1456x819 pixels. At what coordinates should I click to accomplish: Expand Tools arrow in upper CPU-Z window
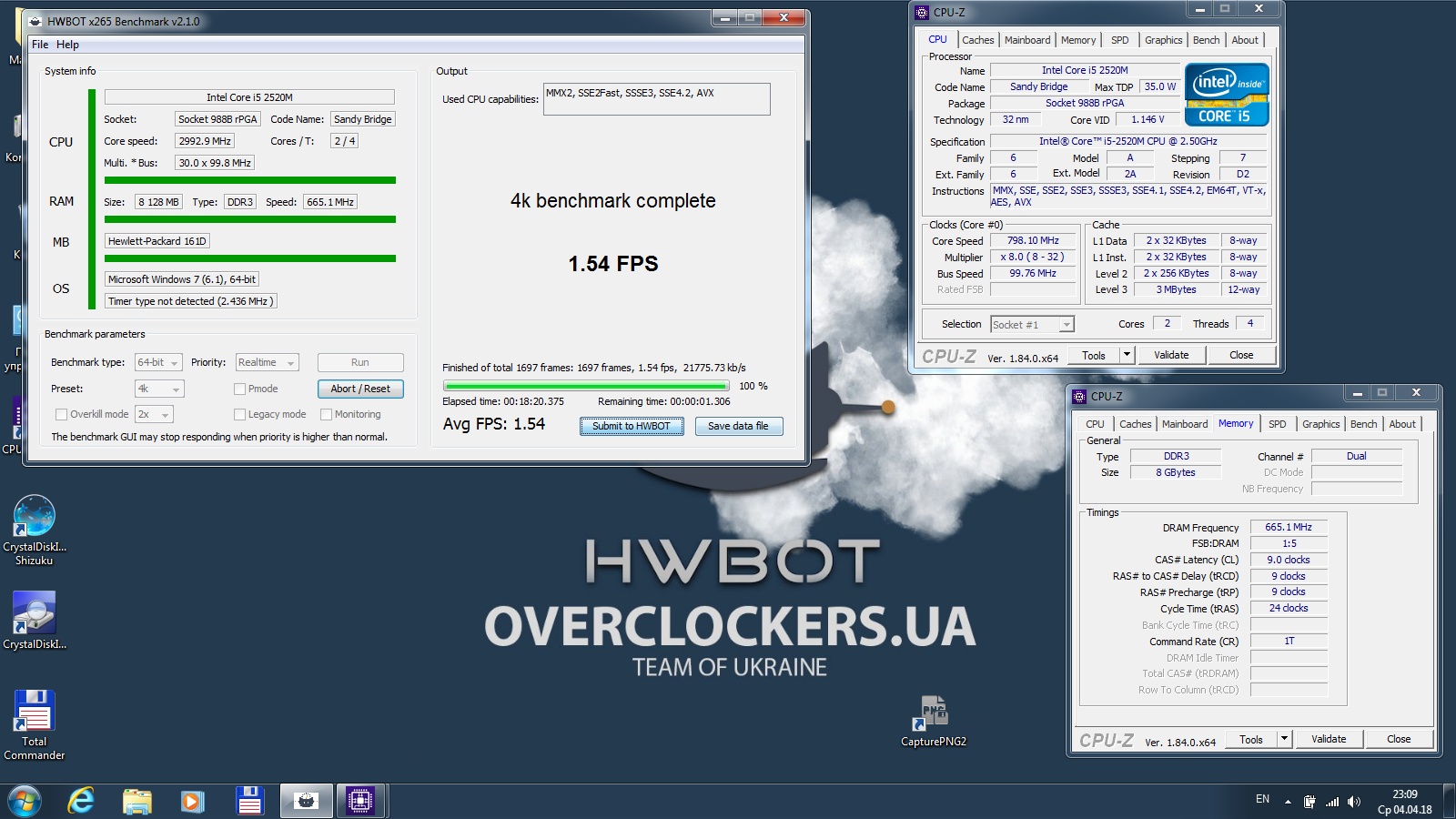(x=1127, y=355)
